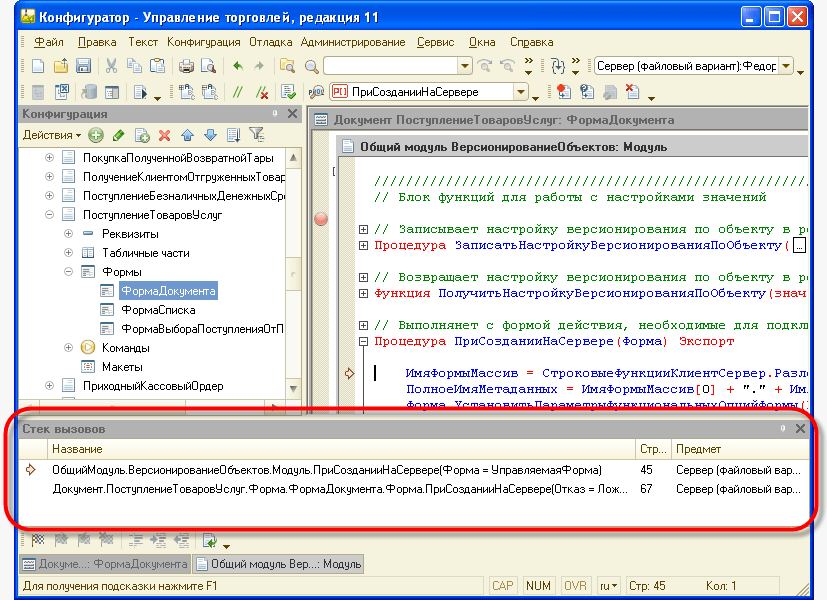Click the Название column header
Viewport: 827px width, 600px height.
pos(341,449)
